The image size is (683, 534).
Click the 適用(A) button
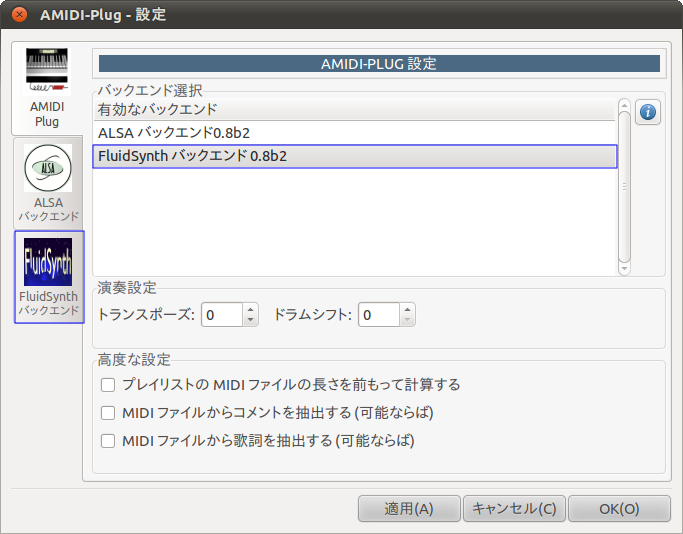click(x=409, y=508)
